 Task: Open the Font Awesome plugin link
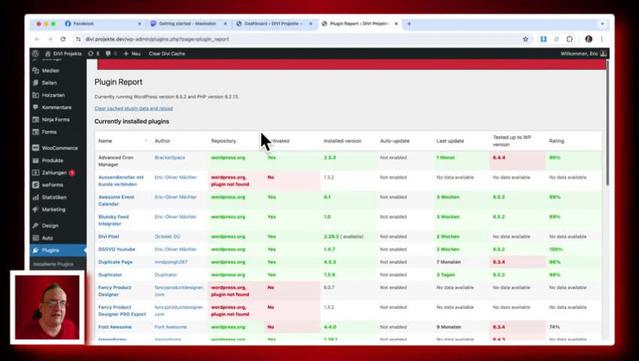coord(115,327)
